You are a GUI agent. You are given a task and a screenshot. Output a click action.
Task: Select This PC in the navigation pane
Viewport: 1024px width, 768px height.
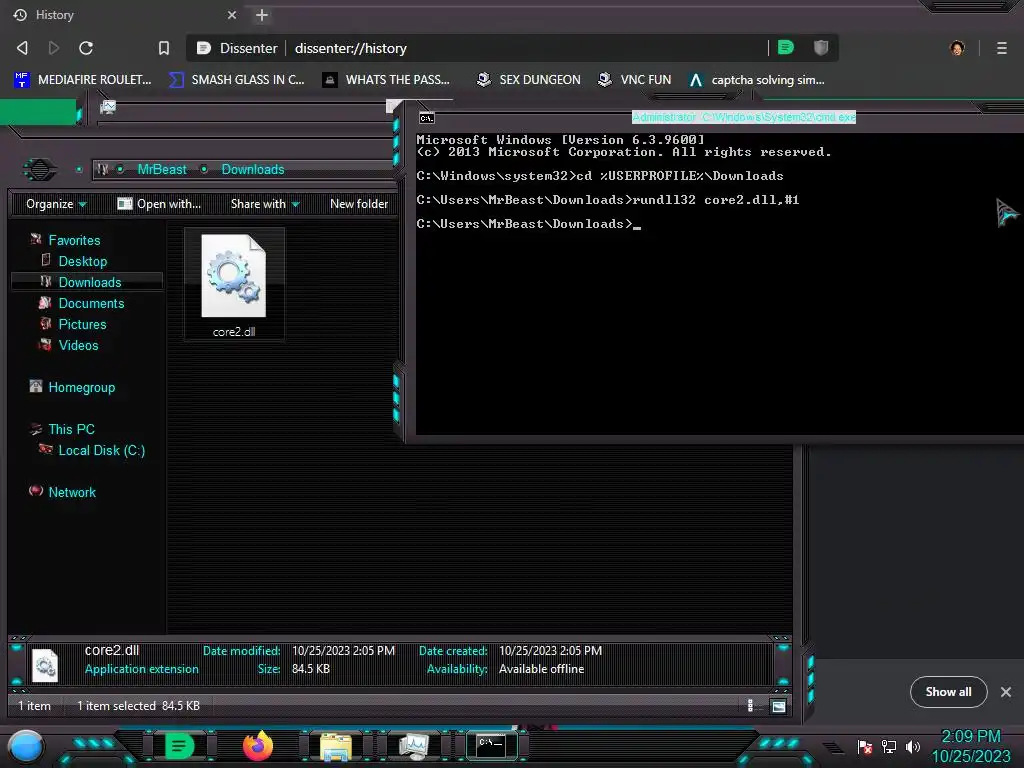[71, 429]
